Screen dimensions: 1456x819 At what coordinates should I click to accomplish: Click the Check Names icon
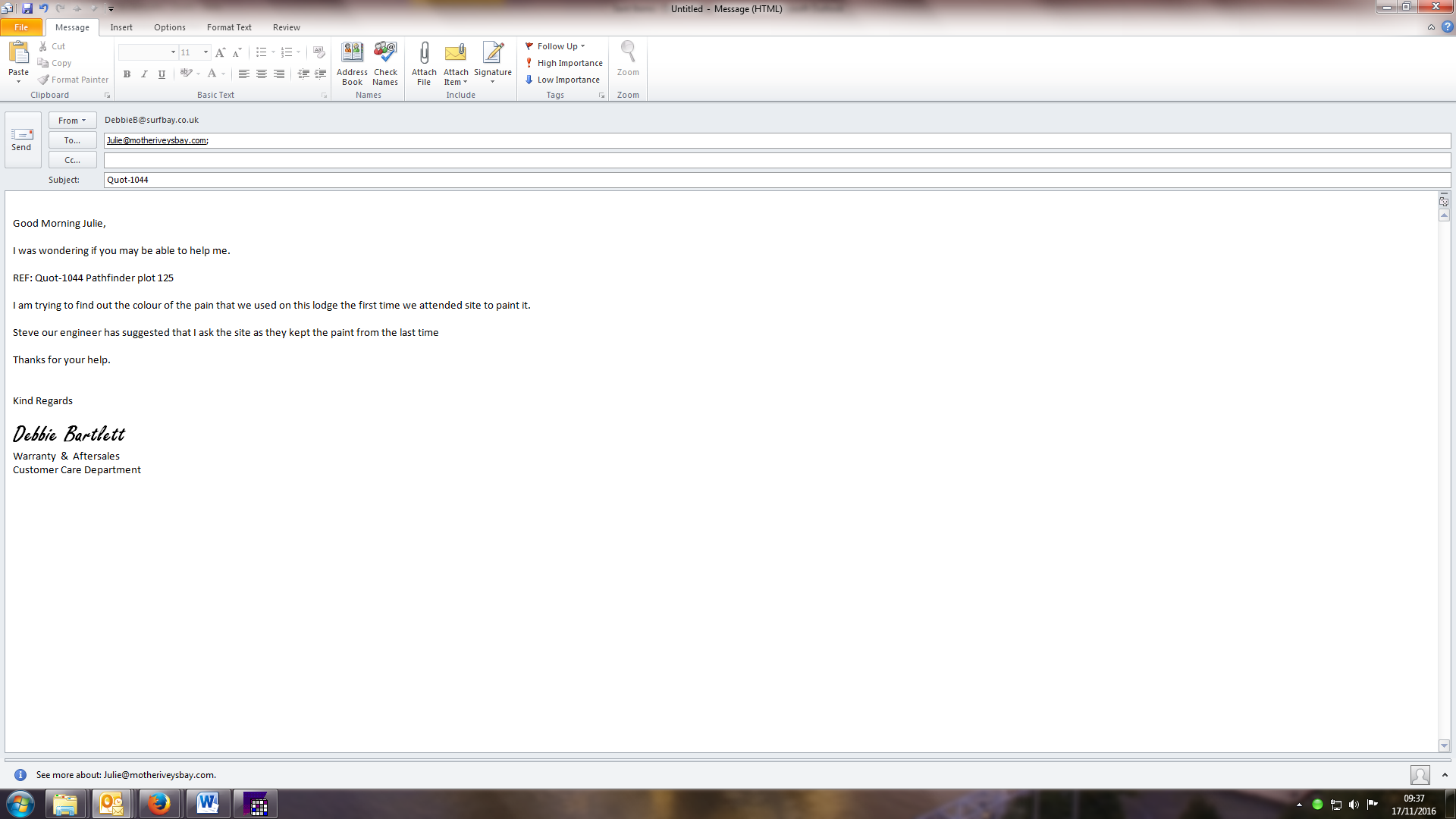coord(385,53)
